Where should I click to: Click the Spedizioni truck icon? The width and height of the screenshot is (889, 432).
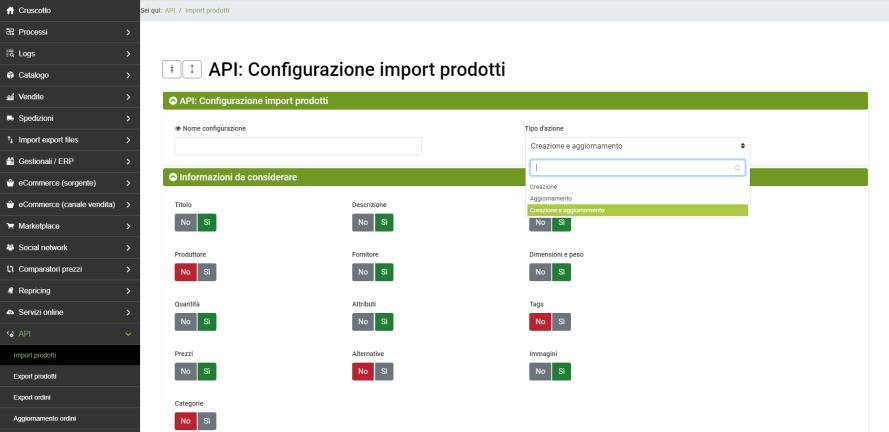click(x=10, y=118)
